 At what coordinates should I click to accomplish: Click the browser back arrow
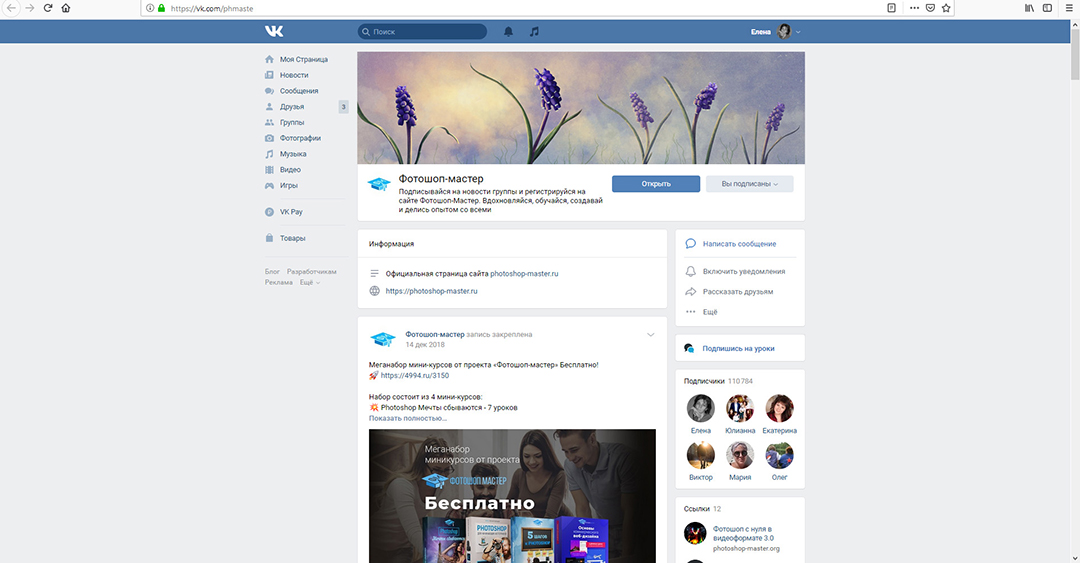(11, 8)
